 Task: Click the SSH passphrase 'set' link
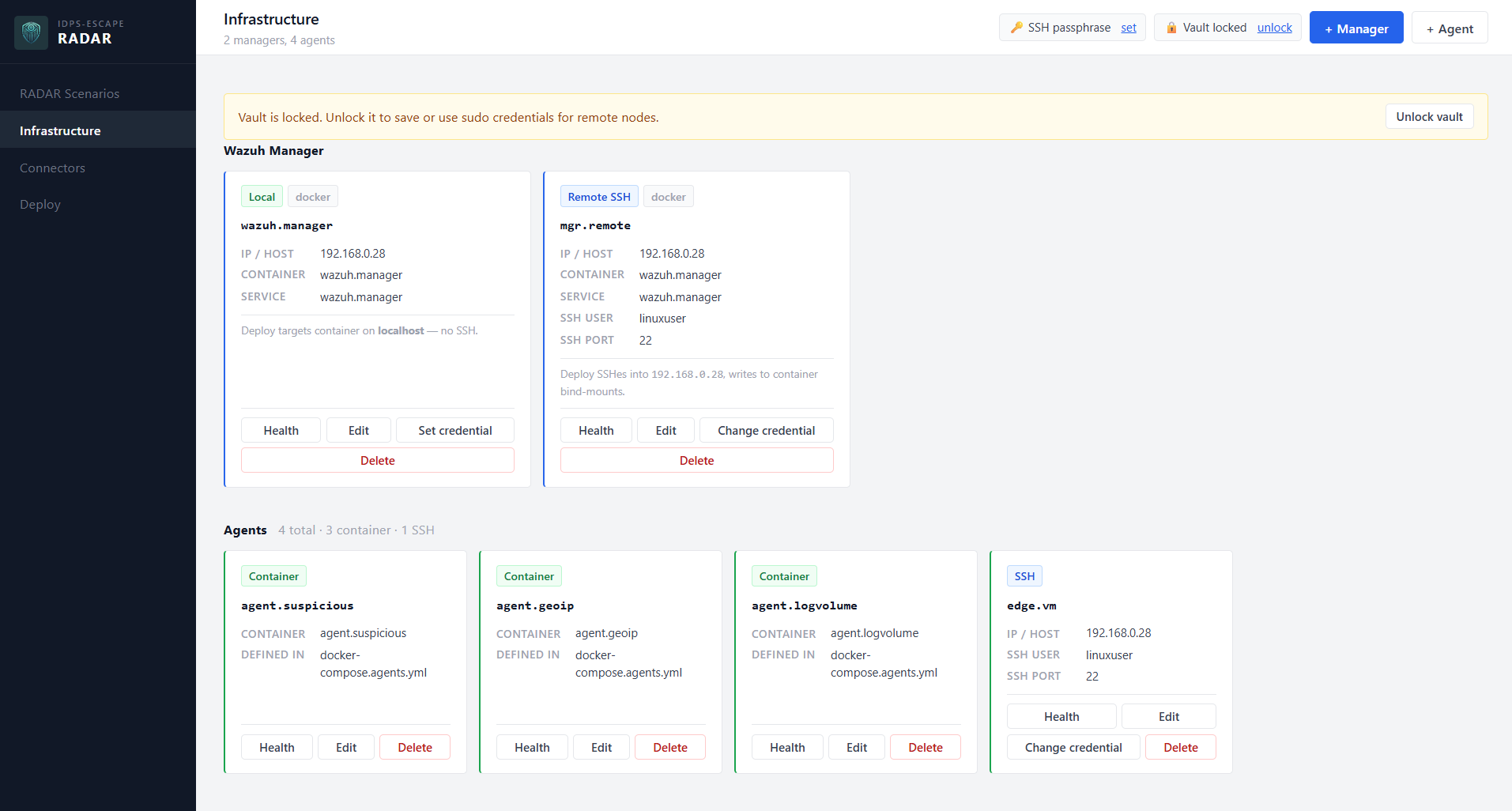click(x=1129, y=28)
